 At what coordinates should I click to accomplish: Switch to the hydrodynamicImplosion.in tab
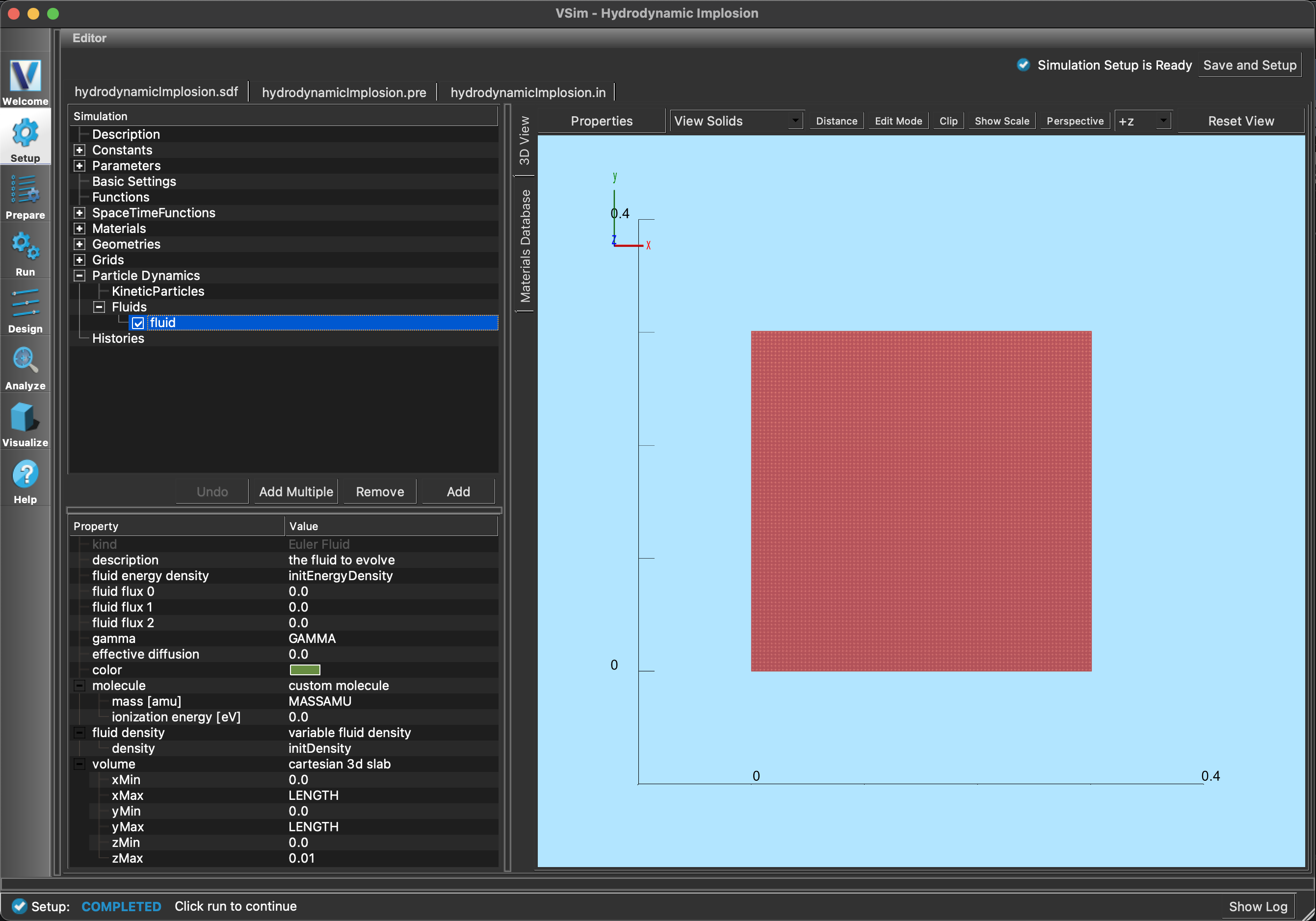pyautogui.click(x=528, y=92)
